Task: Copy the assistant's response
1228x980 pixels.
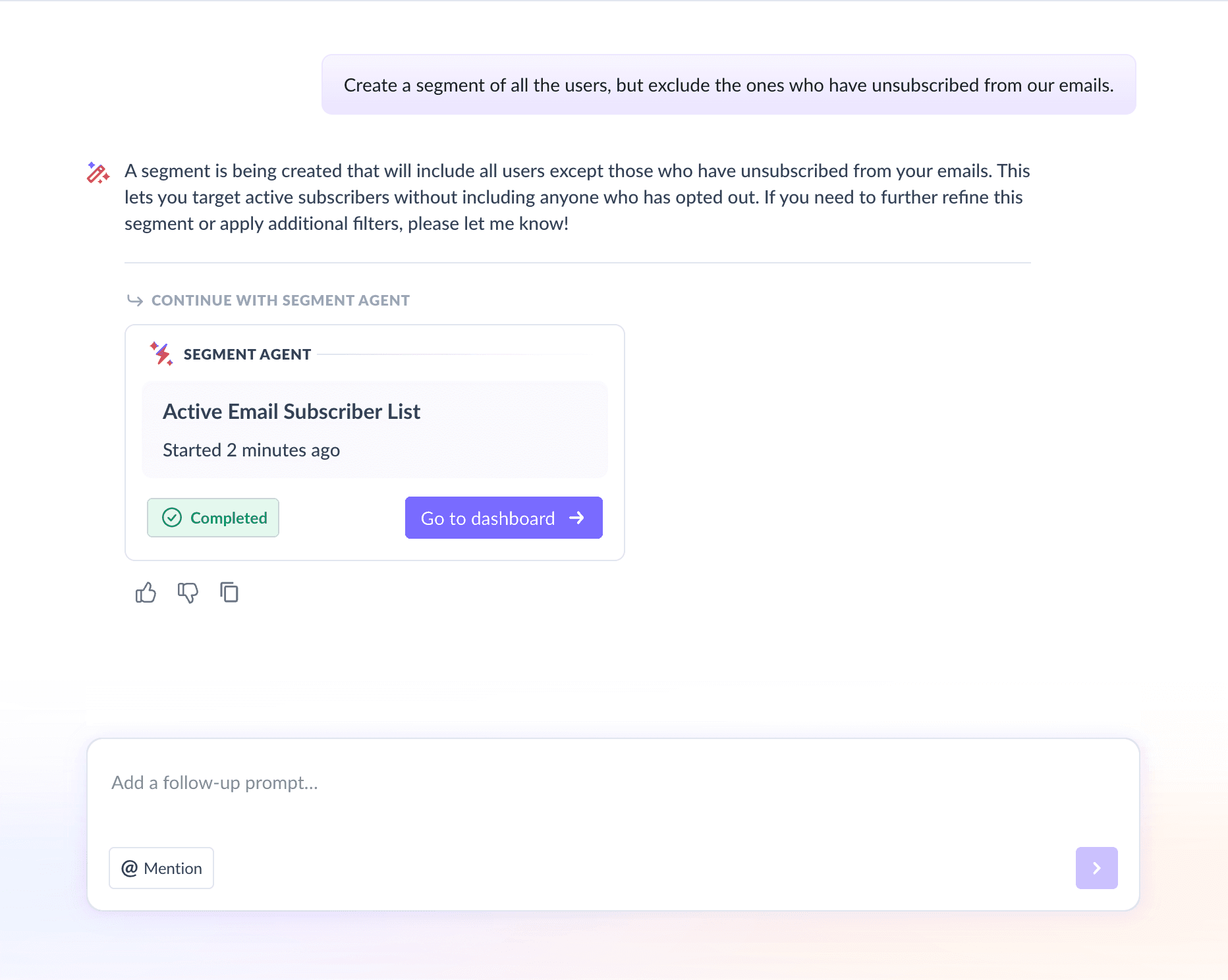Action: (x=229, y=592)
